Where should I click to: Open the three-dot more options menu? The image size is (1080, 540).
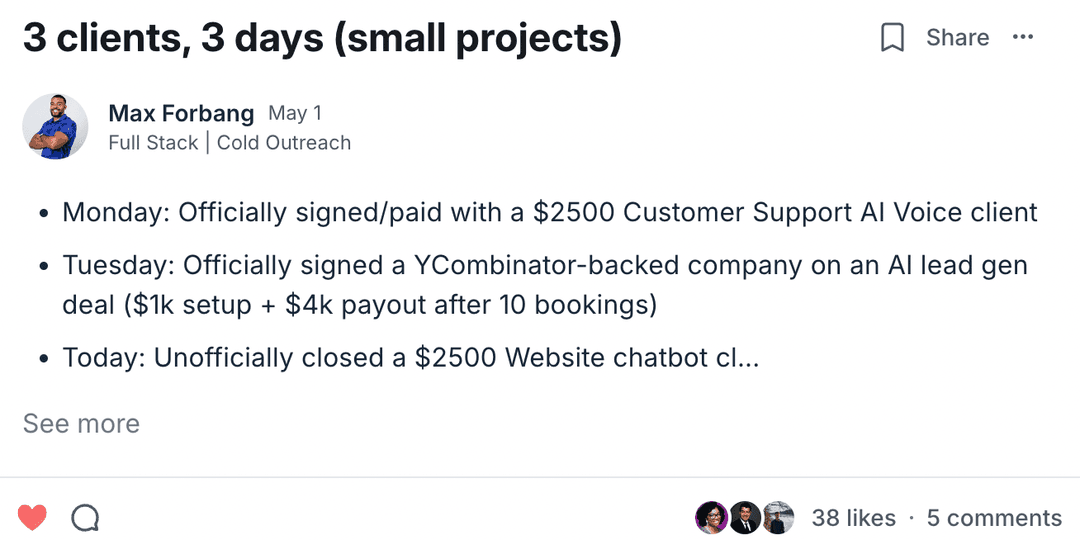(x=1022, y=38)
